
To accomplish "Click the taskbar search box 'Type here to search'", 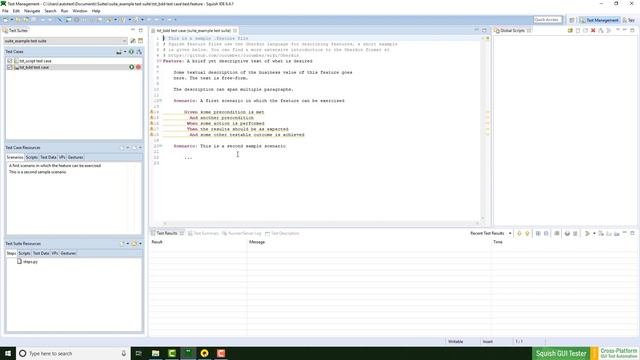I will point(73,353).
